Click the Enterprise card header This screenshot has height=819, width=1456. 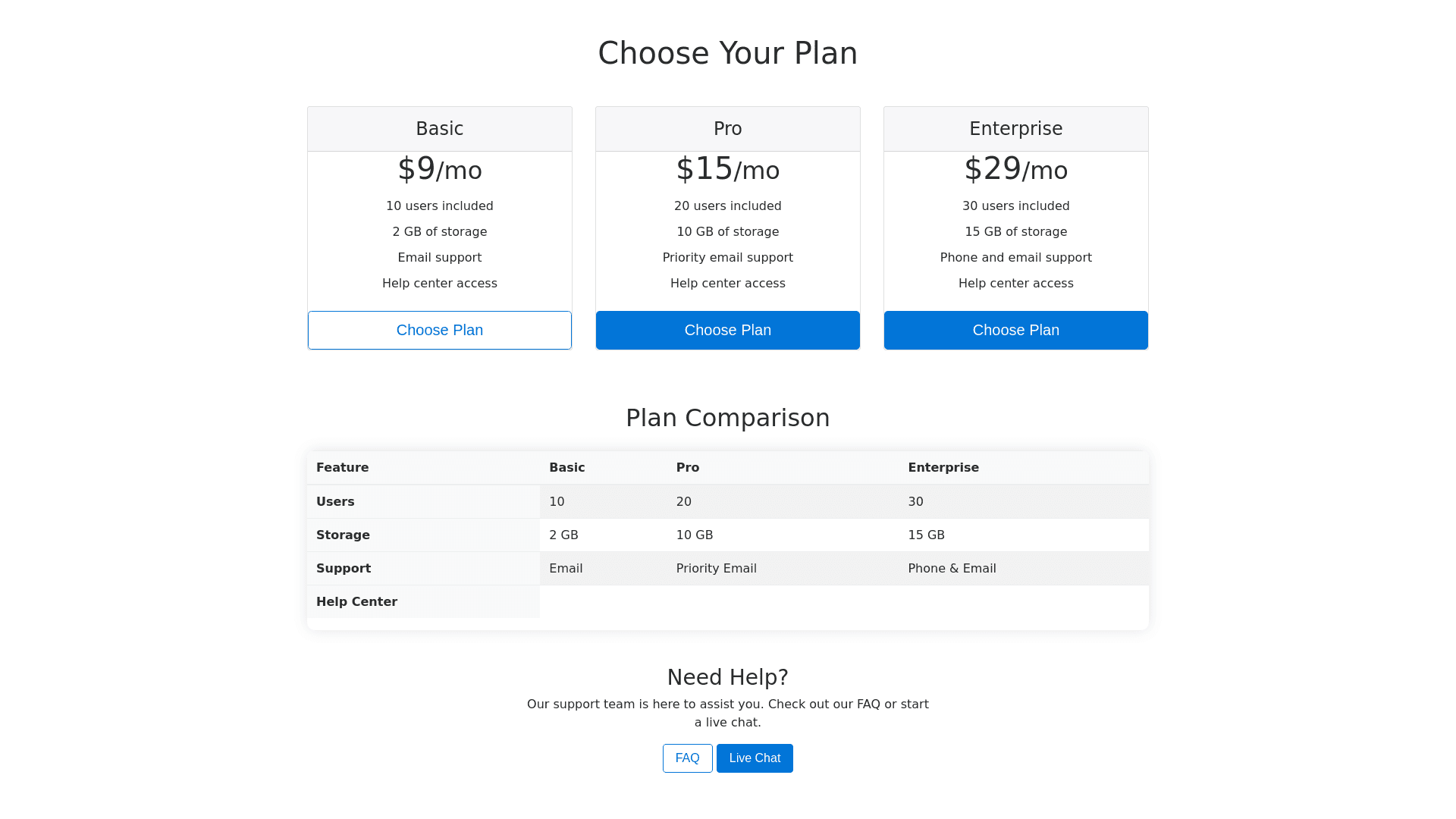[x=1016, y=129]
